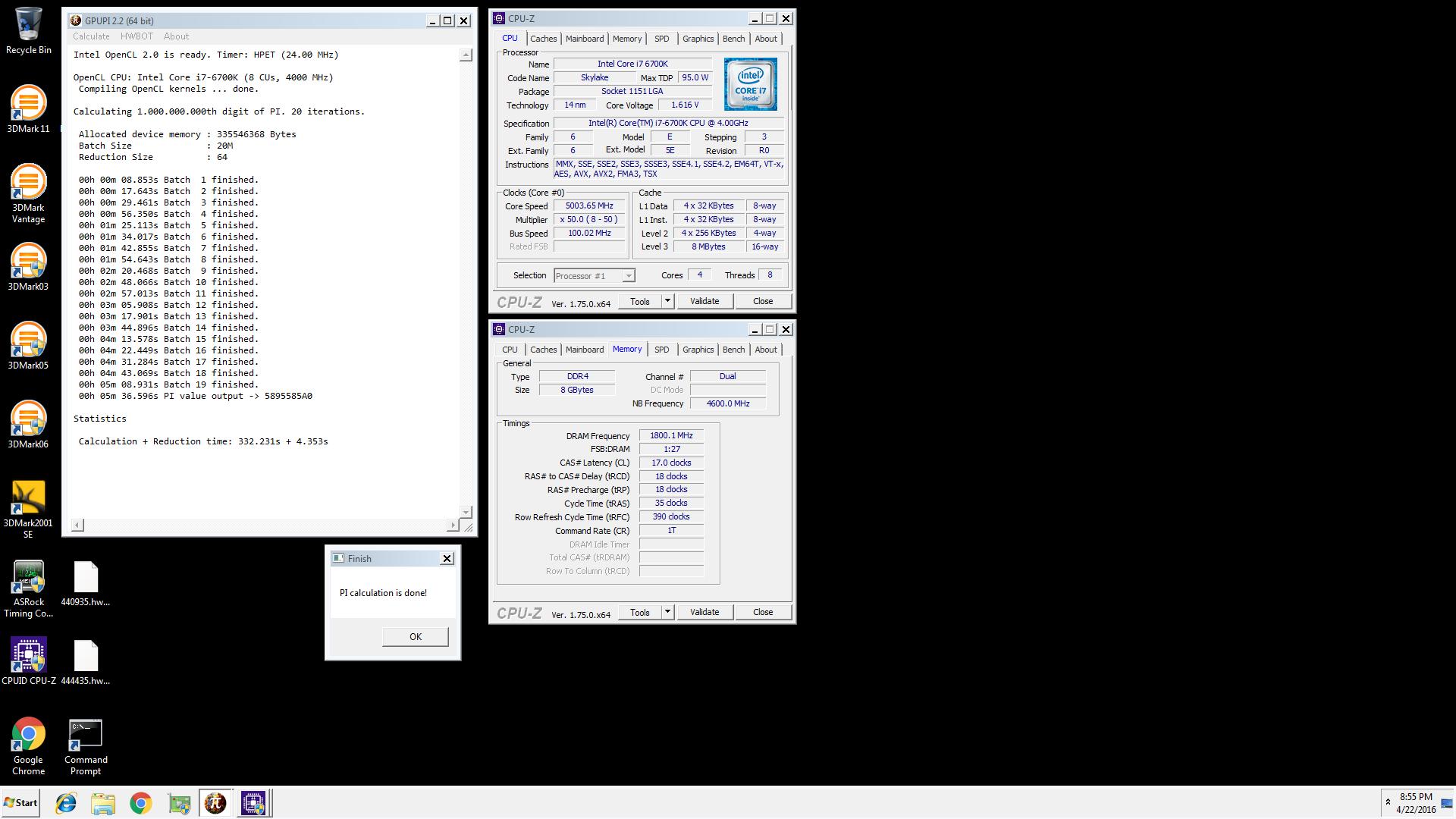Viewport: 1456px width, 819px height.
Task: Expand the Processor #1 selection dropdown
Action: pos(629,276)
